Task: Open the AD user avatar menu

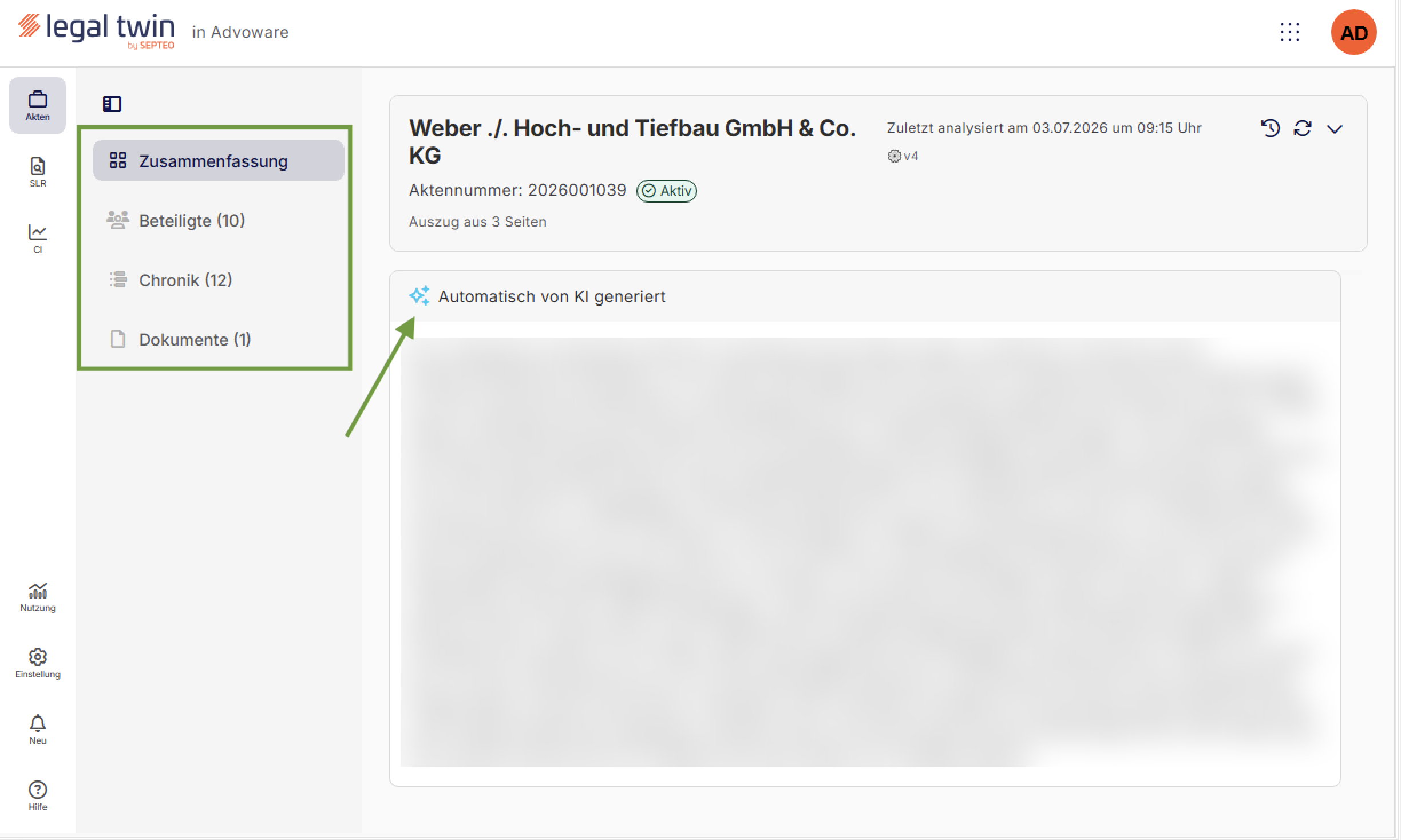Action: (x=1354, y=33)
